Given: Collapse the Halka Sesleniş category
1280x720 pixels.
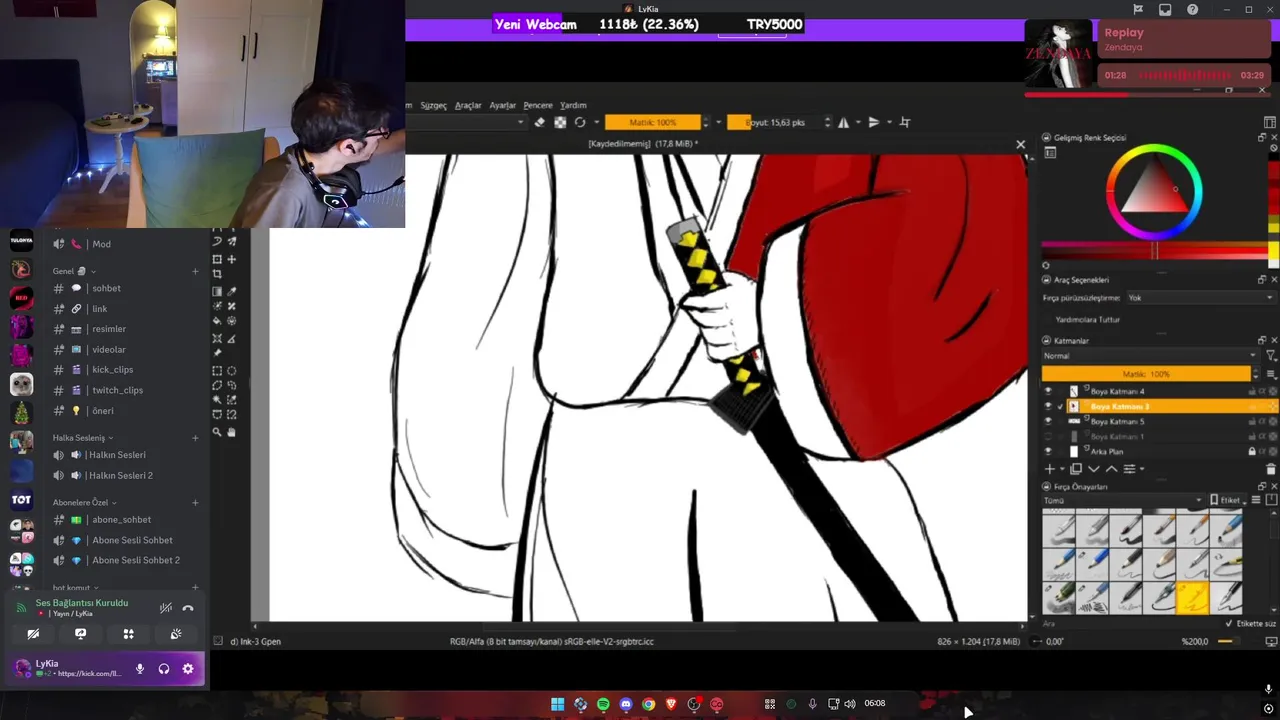Looking at the screenshot, I should [83, 438].
